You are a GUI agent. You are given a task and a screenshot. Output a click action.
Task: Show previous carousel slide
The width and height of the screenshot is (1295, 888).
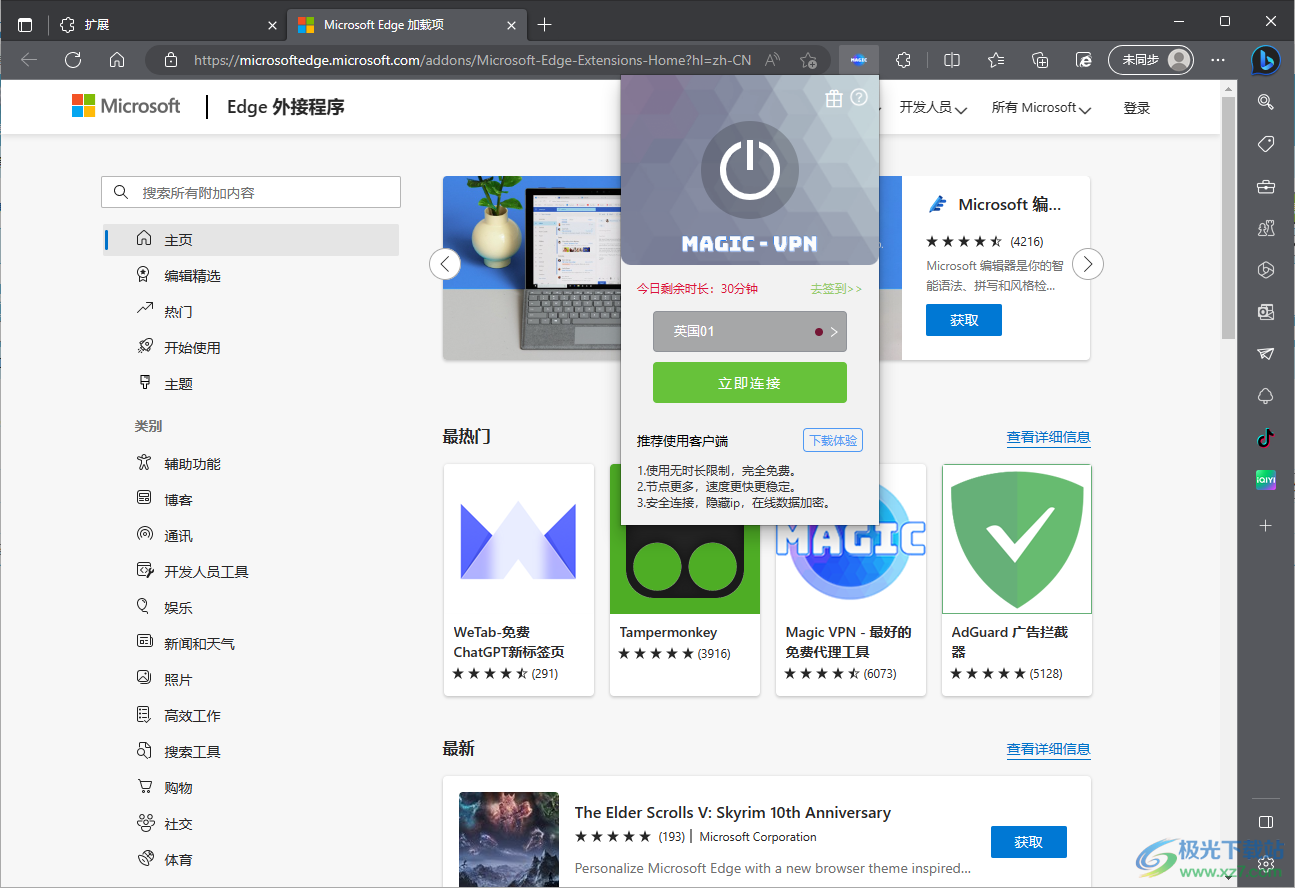click(445, 264)
